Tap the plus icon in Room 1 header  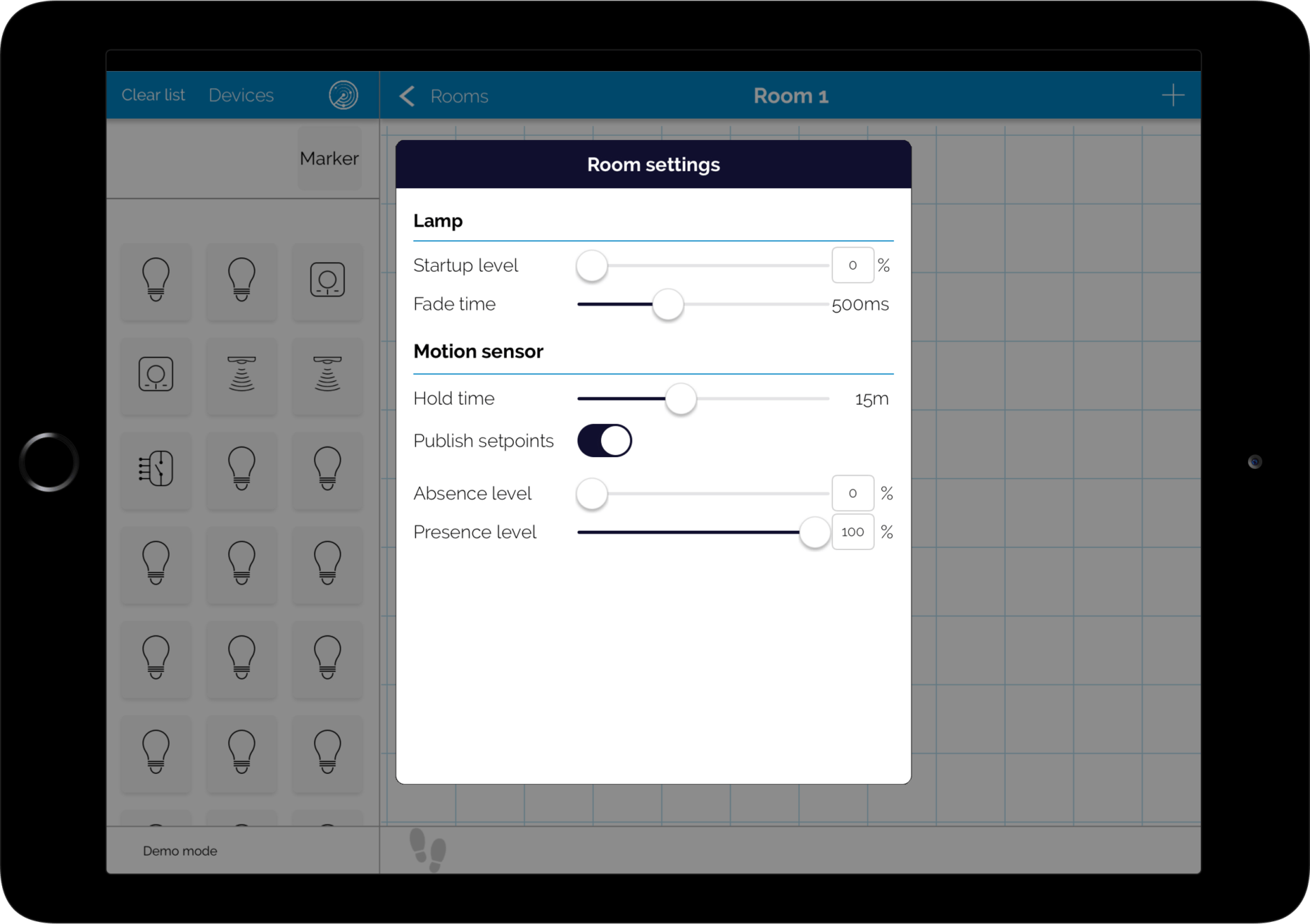click(1173, 95)
